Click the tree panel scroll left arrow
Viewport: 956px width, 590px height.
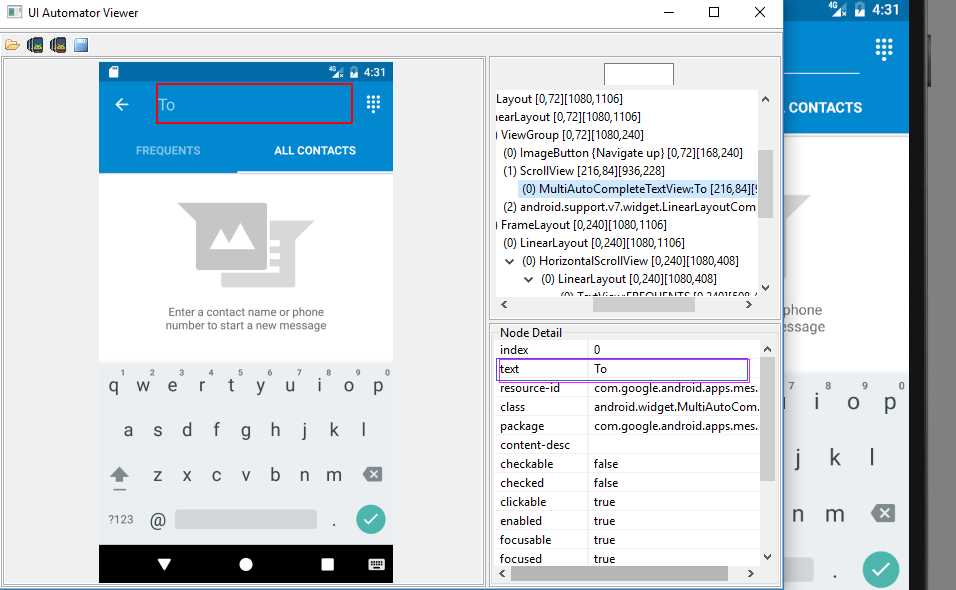[x=504, y=305]
